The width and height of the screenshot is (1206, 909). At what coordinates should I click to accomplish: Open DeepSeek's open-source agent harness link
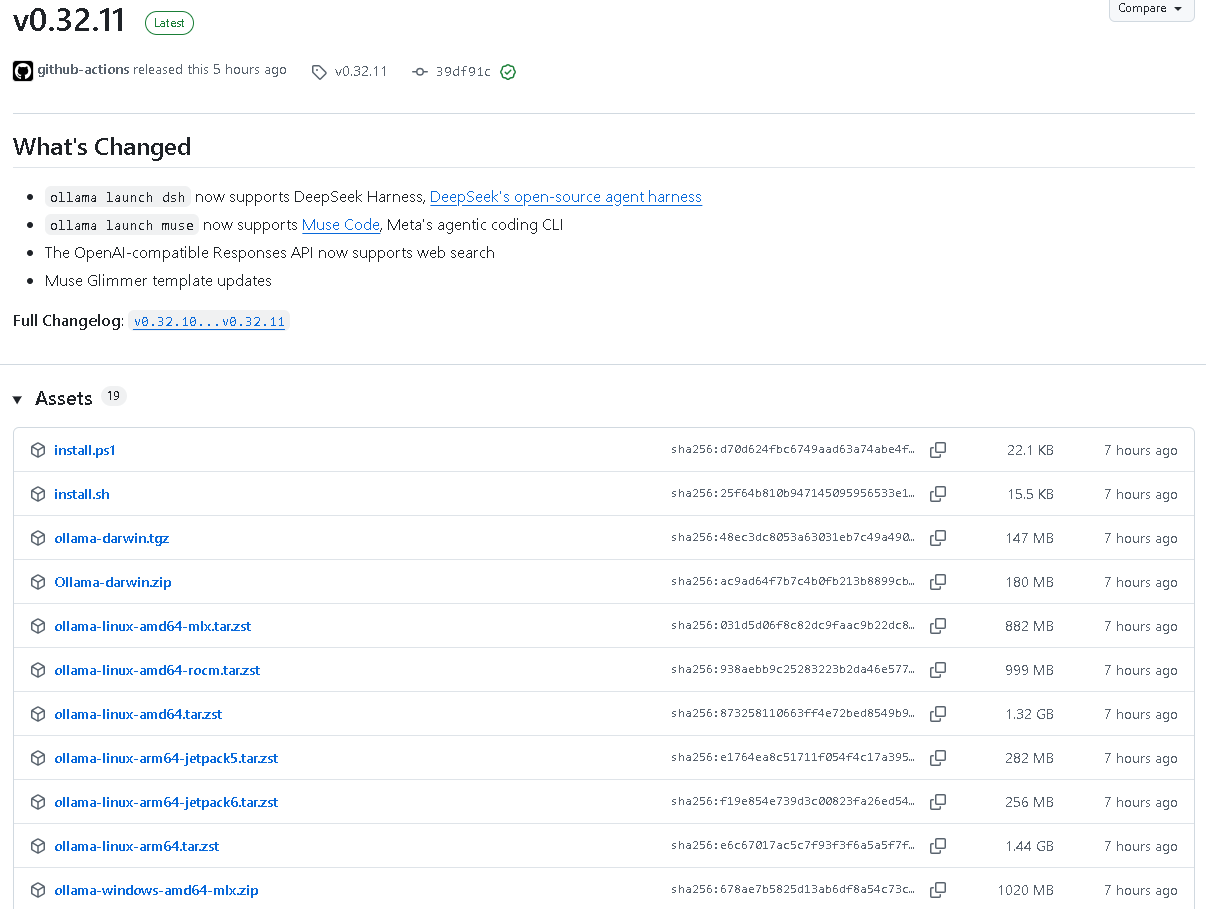(x=566, y=197)
